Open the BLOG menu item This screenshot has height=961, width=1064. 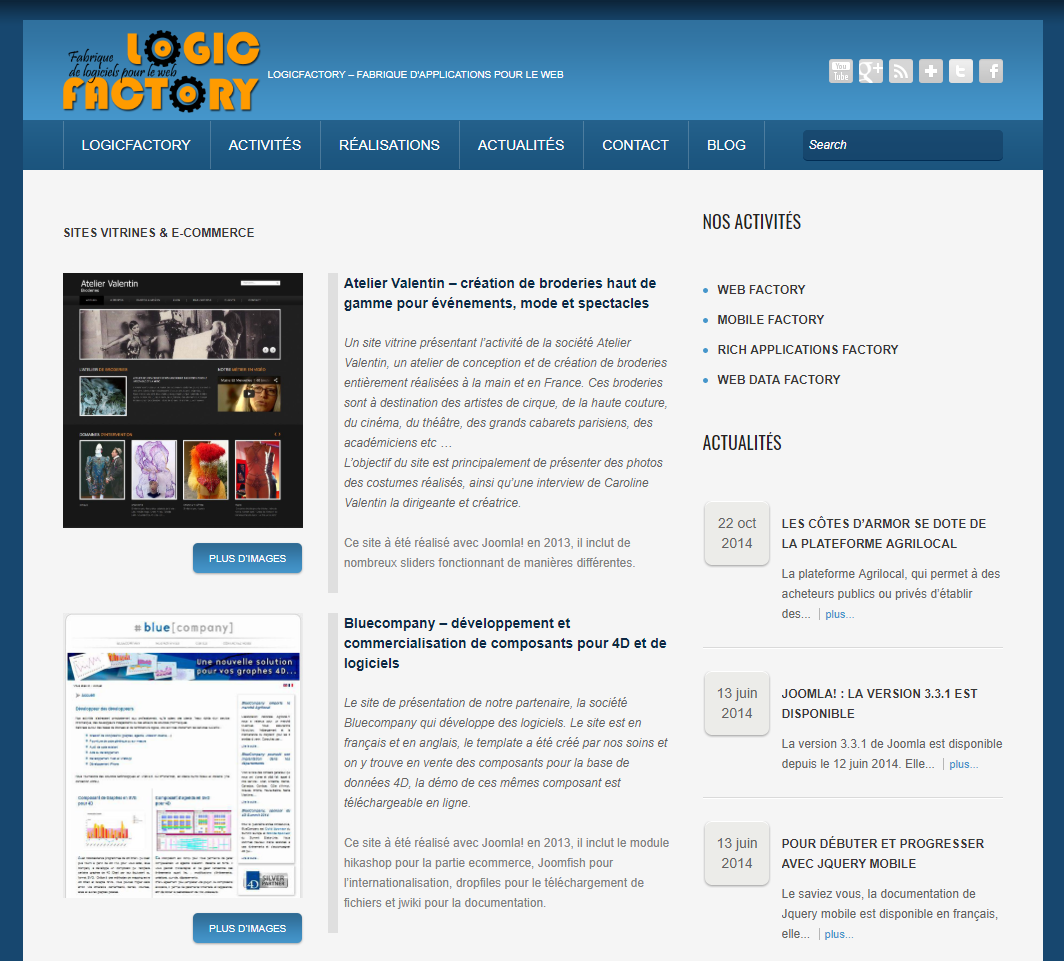pos(726,145)
